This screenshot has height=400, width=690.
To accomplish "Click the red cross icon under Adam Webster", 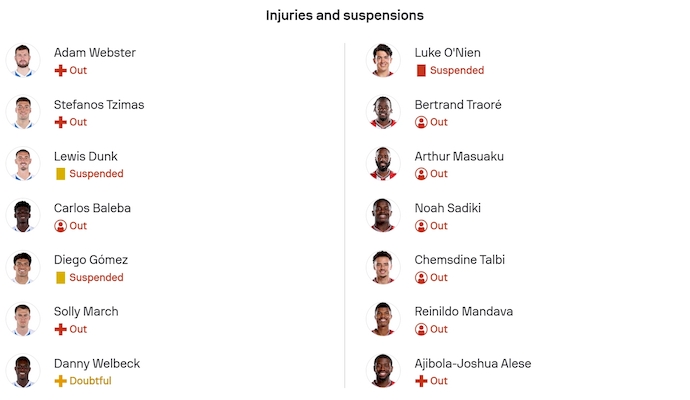I will (60, 71).
